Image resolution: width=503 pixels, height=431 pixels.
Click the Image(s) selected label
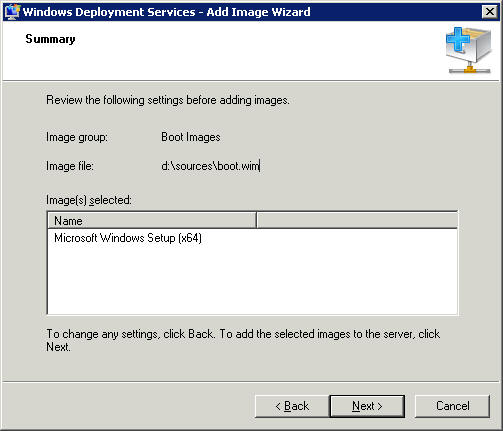(x=89, y=200)
